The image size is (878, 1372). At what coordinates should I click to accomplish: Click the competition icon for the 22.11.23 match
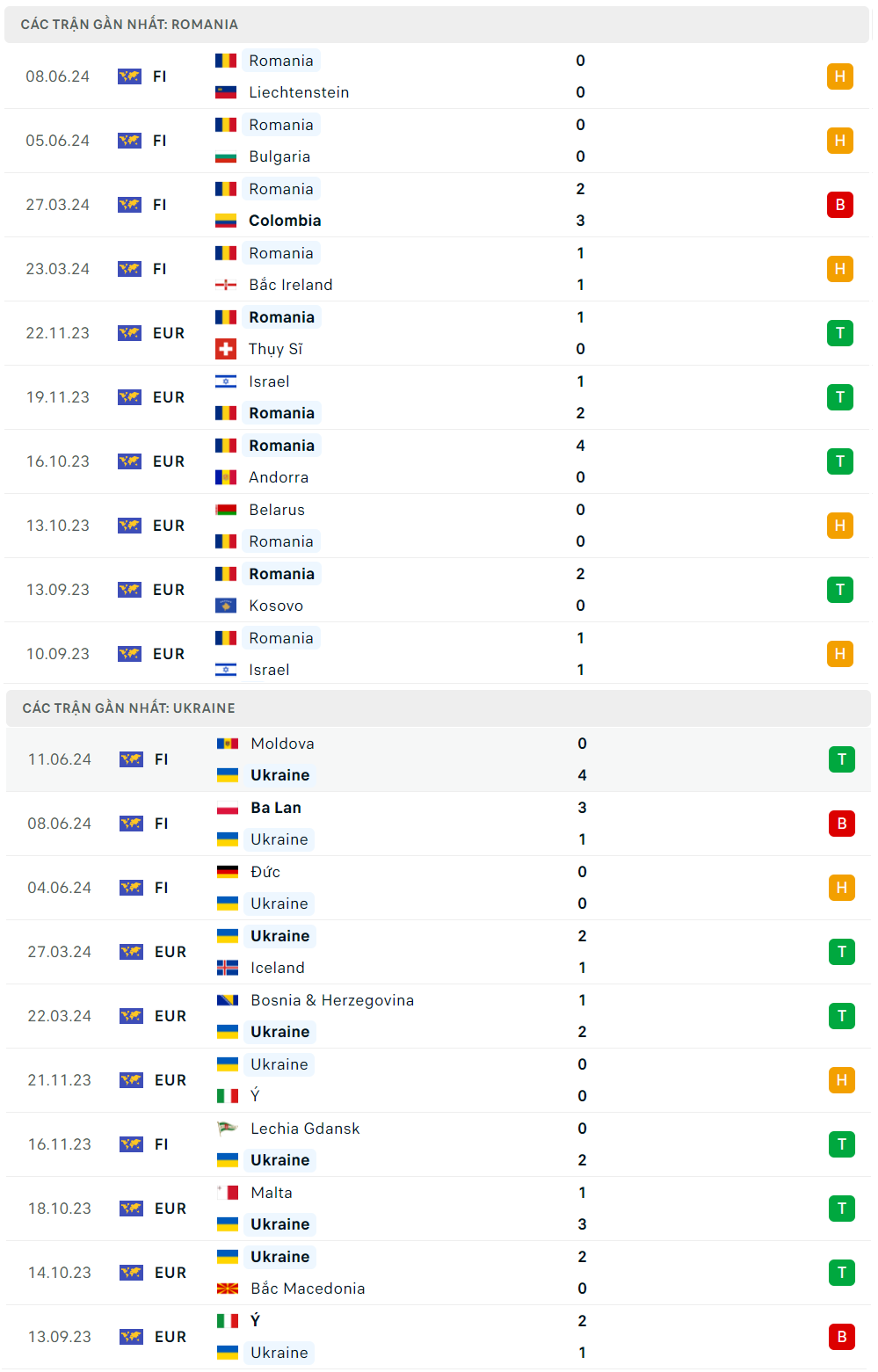129,333
